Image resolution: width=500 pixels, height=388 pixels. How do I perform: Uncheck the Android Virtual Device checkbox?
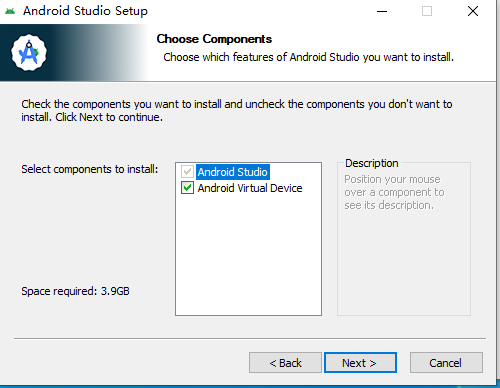pyautogui.click(x=187, y=188)
